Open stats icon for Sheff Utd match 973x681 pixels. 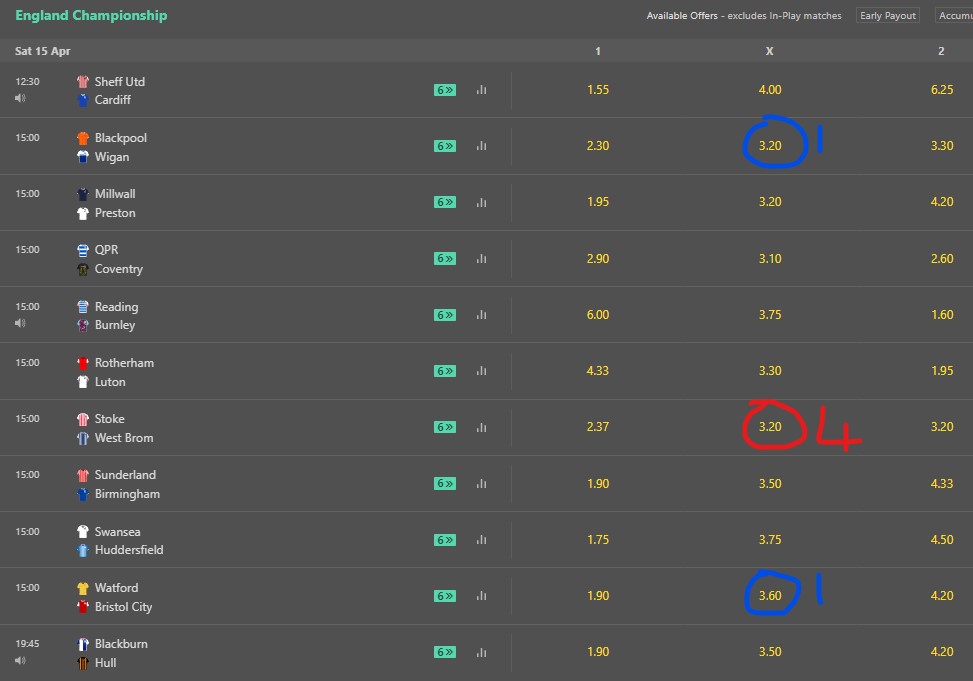point(481,90)
